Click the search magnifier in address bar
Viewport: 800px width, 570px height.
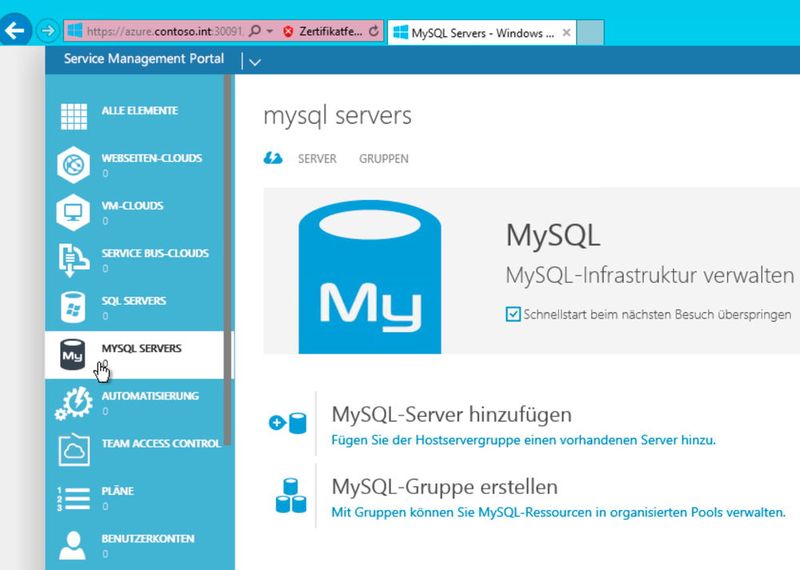coord(254,31)
